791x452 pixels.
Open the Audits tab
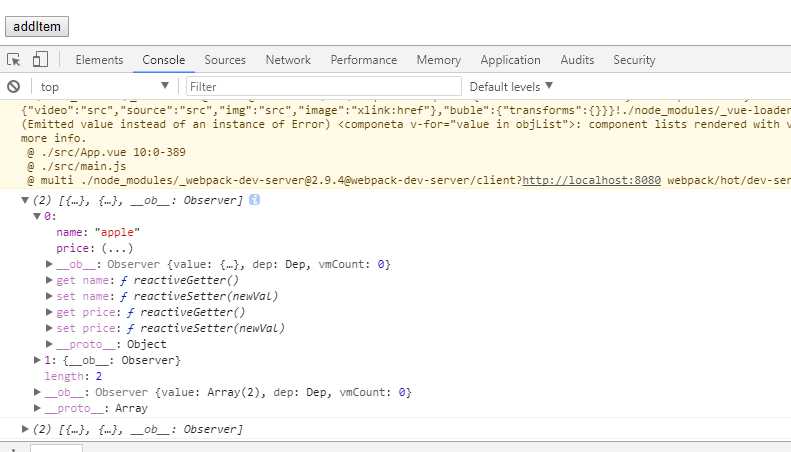pyautogui.click(x=577, y=60)
